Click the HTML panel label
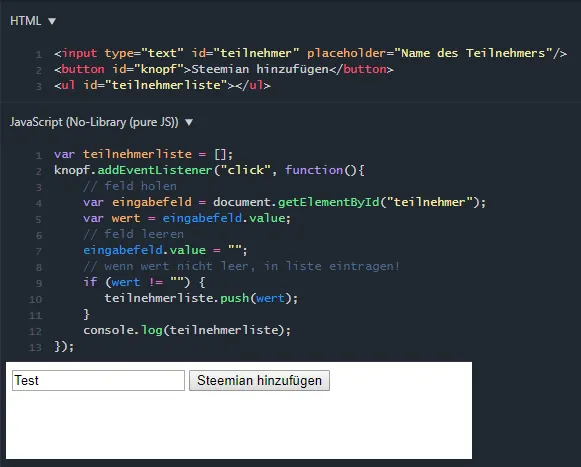Image resolution: width=581 pixels, height=467 pixels. point(26,21)
